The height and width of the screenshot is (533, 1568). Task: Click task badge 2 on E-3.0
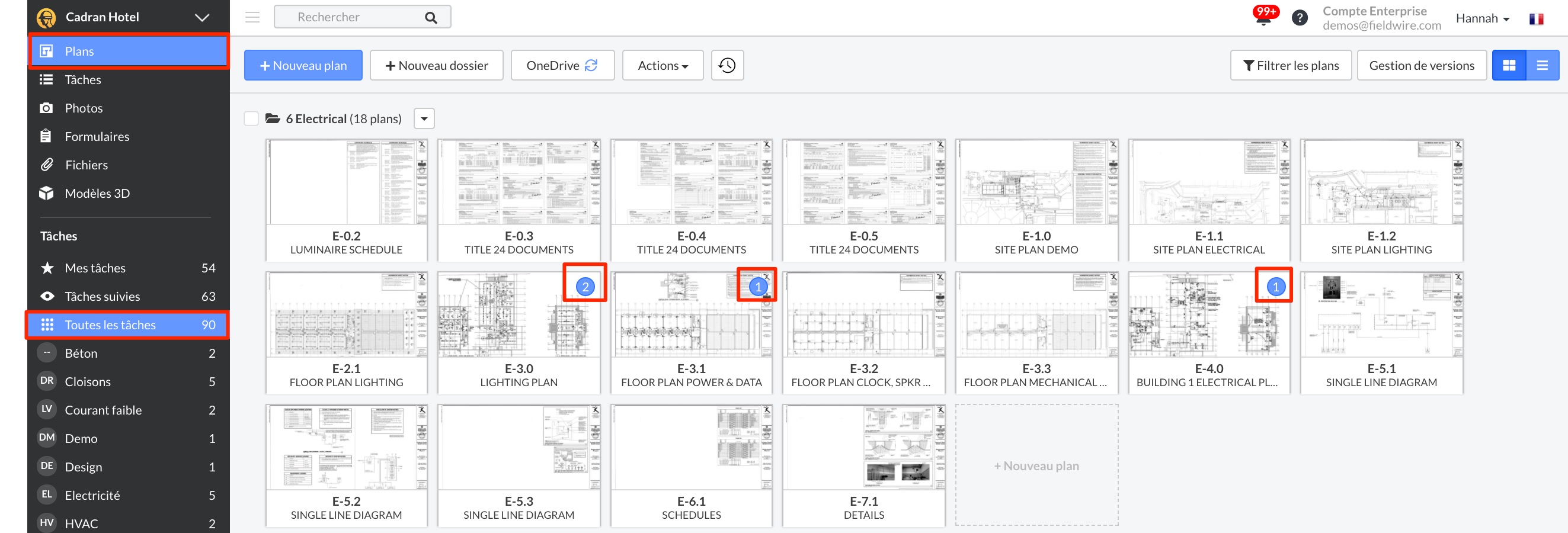(x=585, y=287)
